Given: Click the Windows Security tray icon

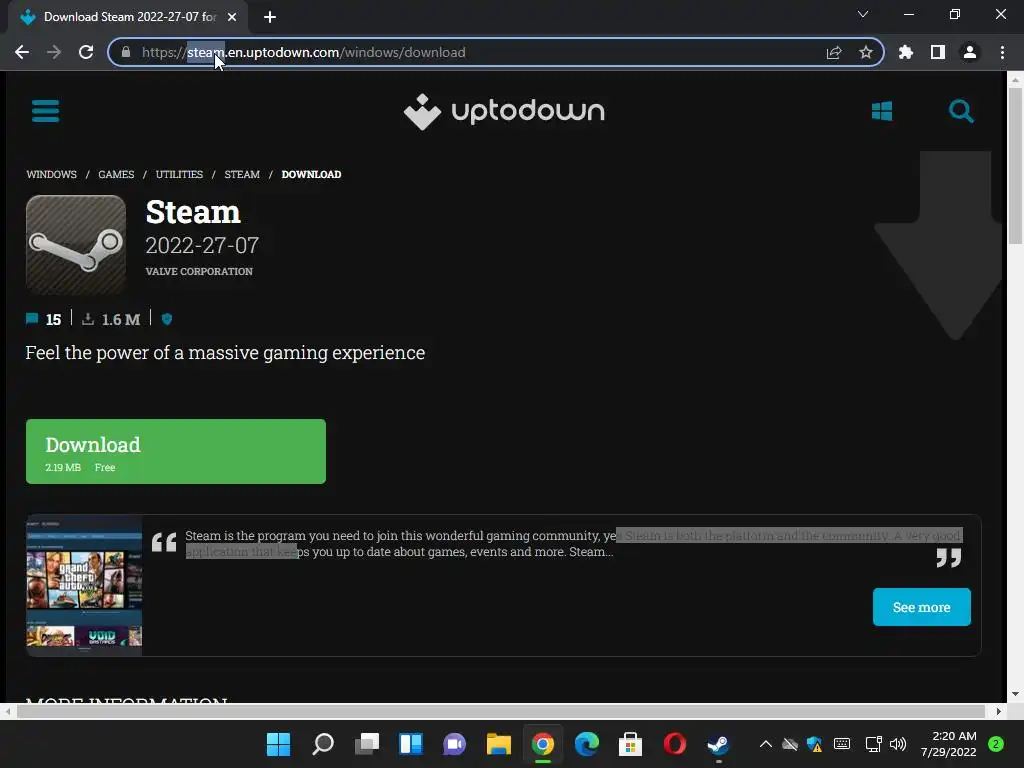Looking at the screenshot, I should [x=814, y=744].
